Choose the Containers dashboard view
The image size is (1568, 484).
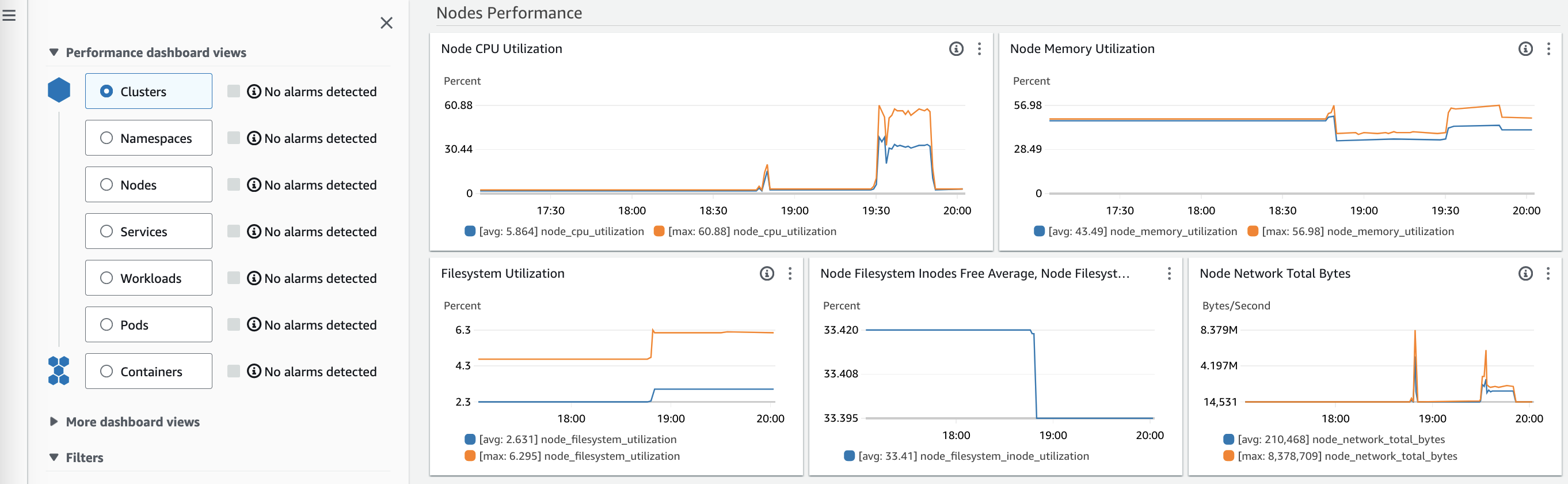[x=106, y=371]
